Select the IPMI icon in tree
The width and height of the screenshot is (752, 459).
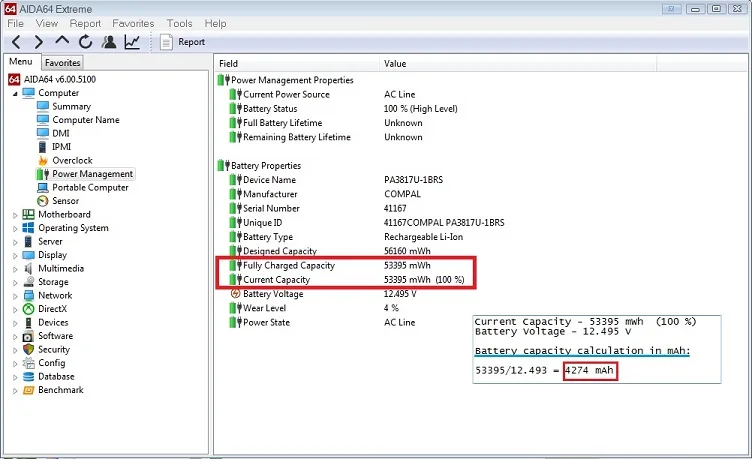[43, 146]
